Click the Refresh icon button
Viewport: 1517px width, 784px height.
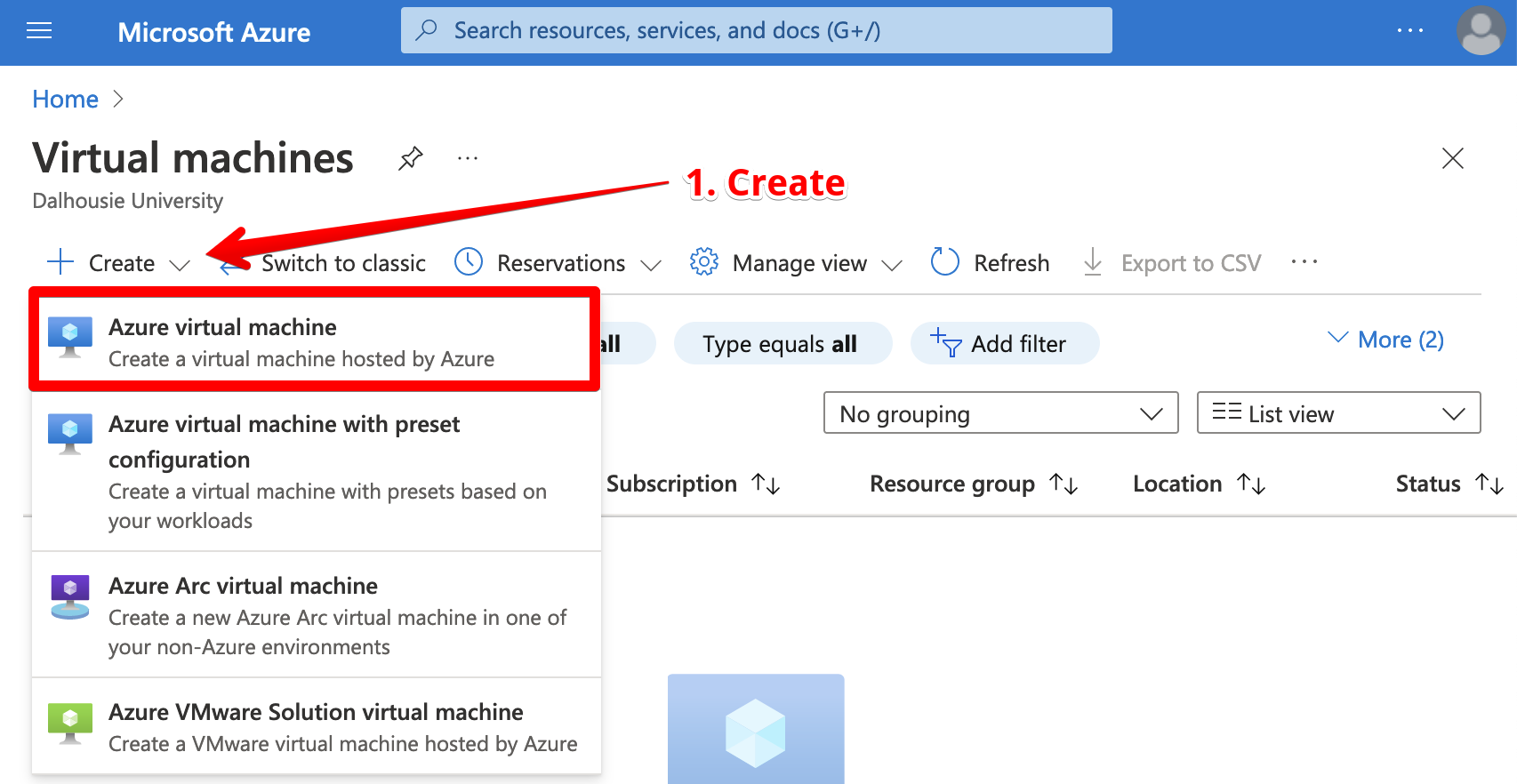[x=944, y=262]
